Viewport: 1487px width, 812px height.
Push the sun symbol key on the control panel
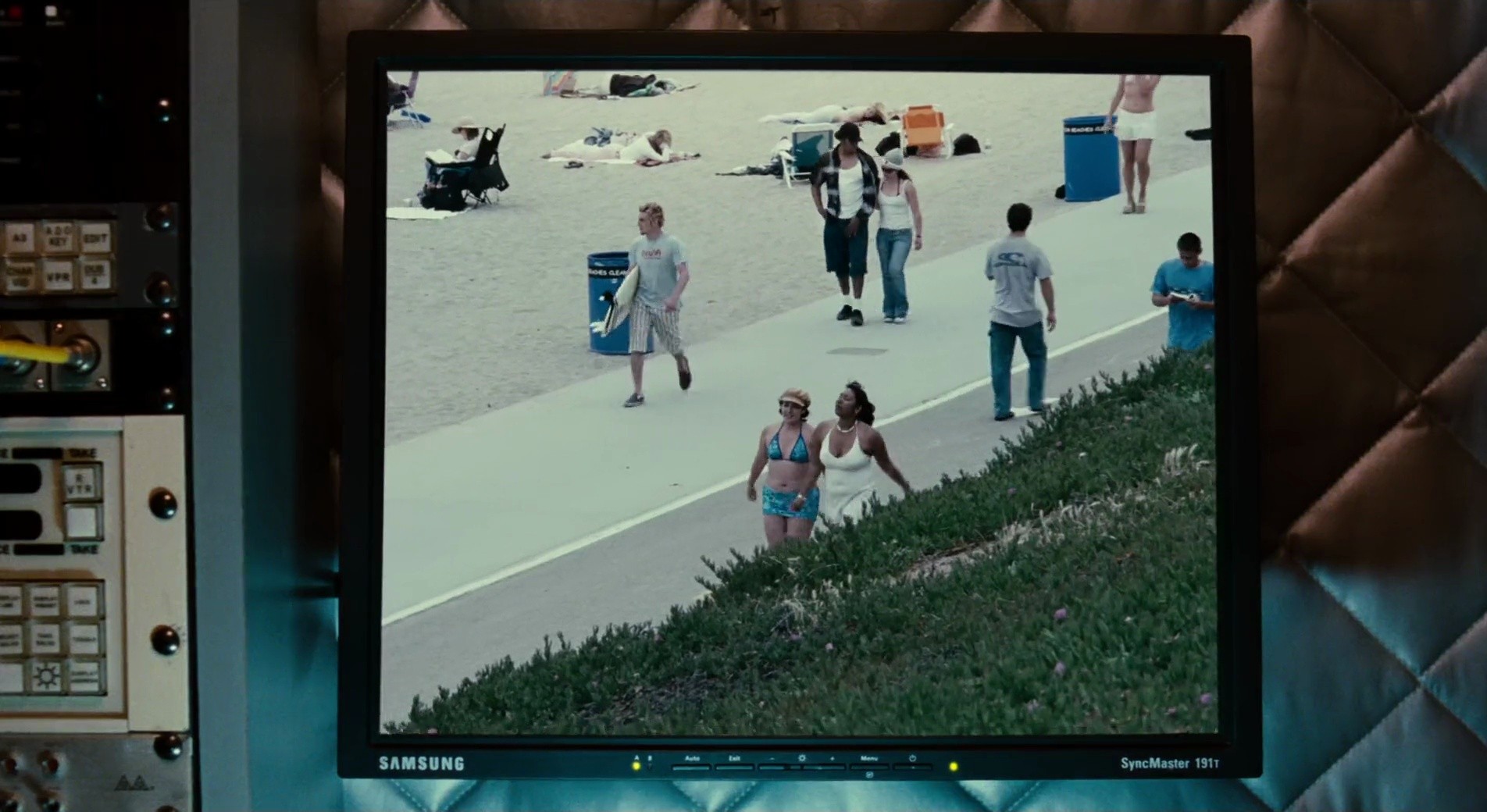[x=45, y=677]
